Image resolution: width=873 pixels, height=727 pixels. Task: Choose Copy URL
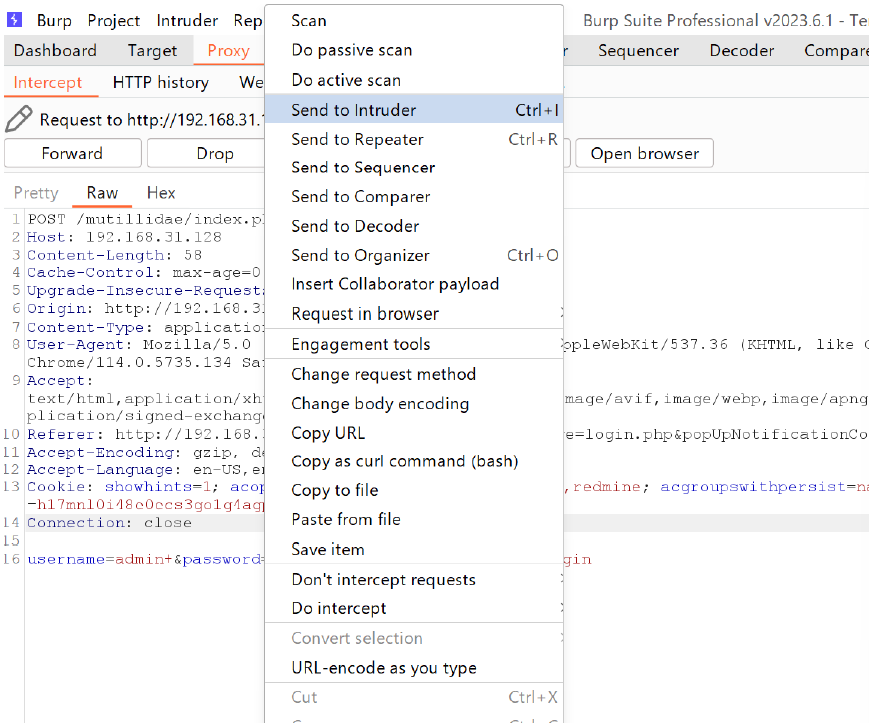(x=414, y=433)
